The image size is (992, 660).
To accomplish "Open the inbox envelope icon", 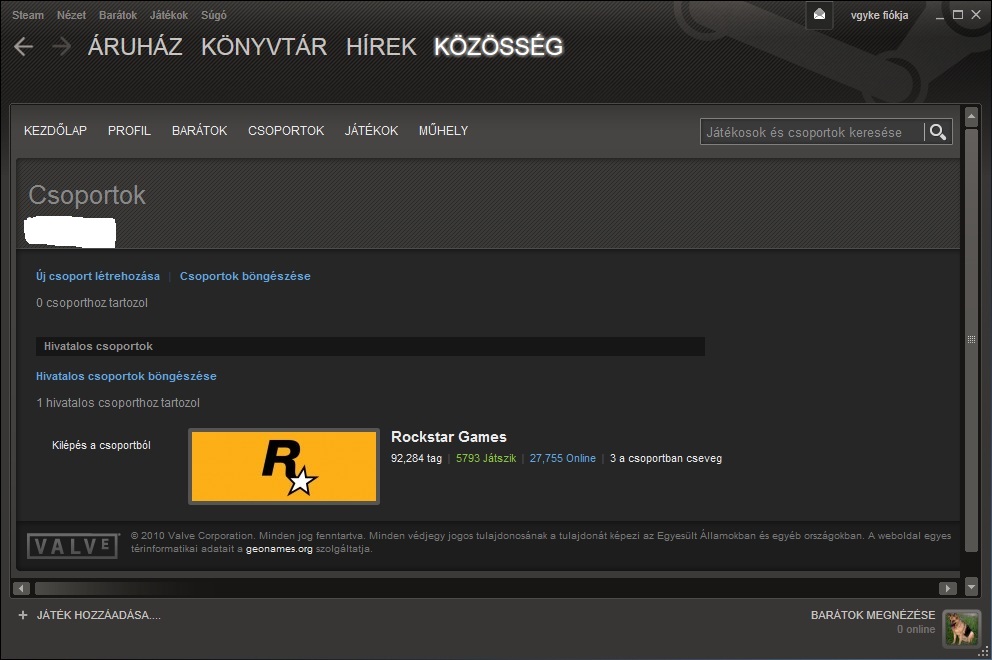I will click(819, 15).
